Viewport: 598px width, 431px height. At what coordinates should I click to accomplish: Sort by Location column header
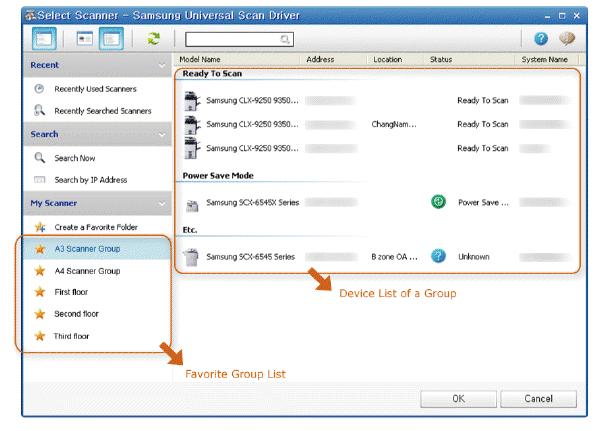387,60
